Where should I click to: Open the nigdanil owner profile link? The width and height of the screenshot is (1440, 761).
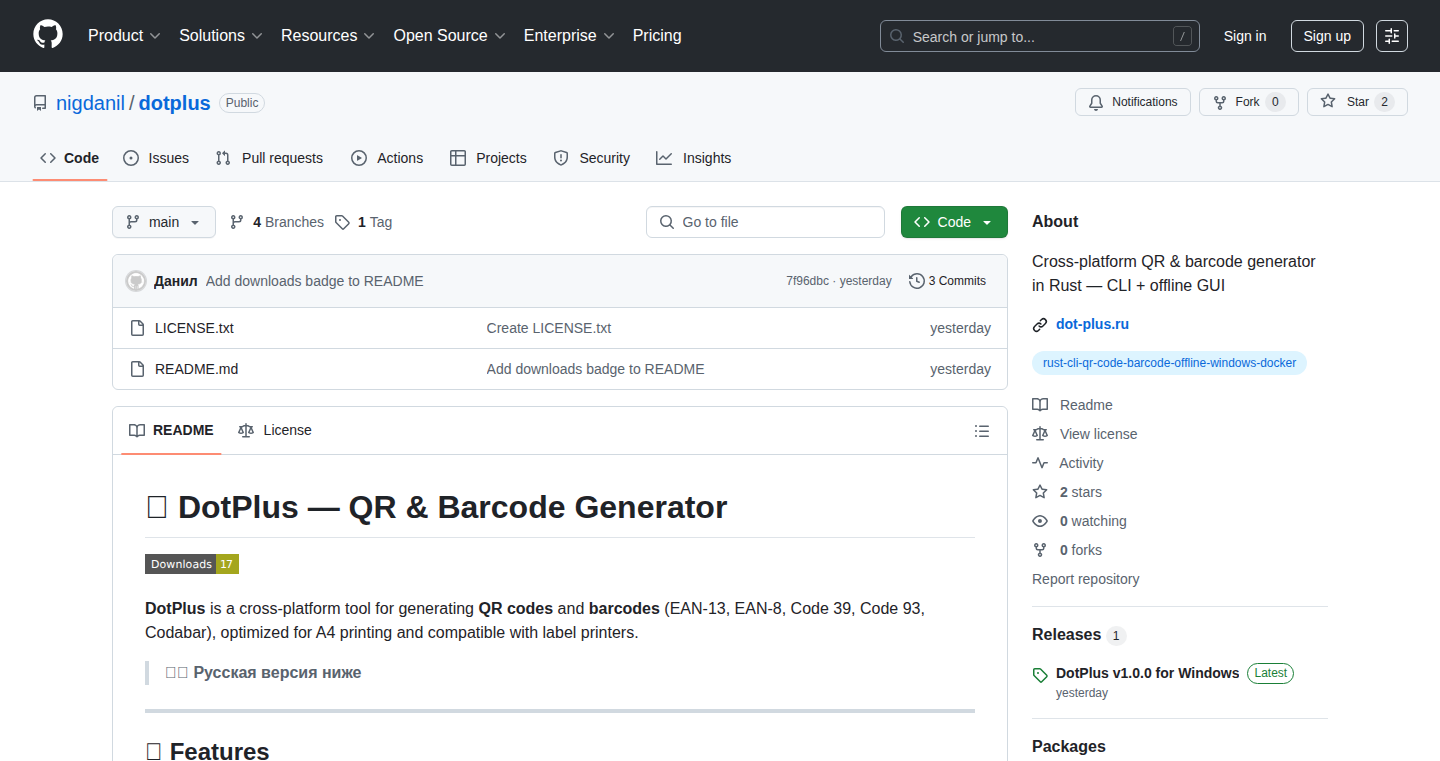pos(90,103)
